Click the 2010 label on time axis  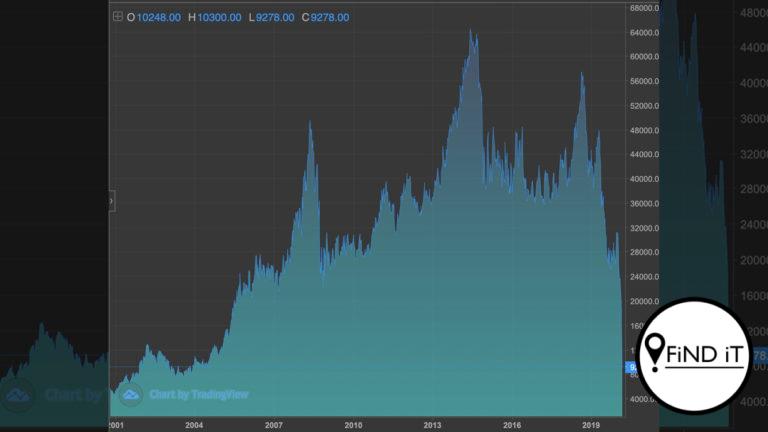coord(353,425)
